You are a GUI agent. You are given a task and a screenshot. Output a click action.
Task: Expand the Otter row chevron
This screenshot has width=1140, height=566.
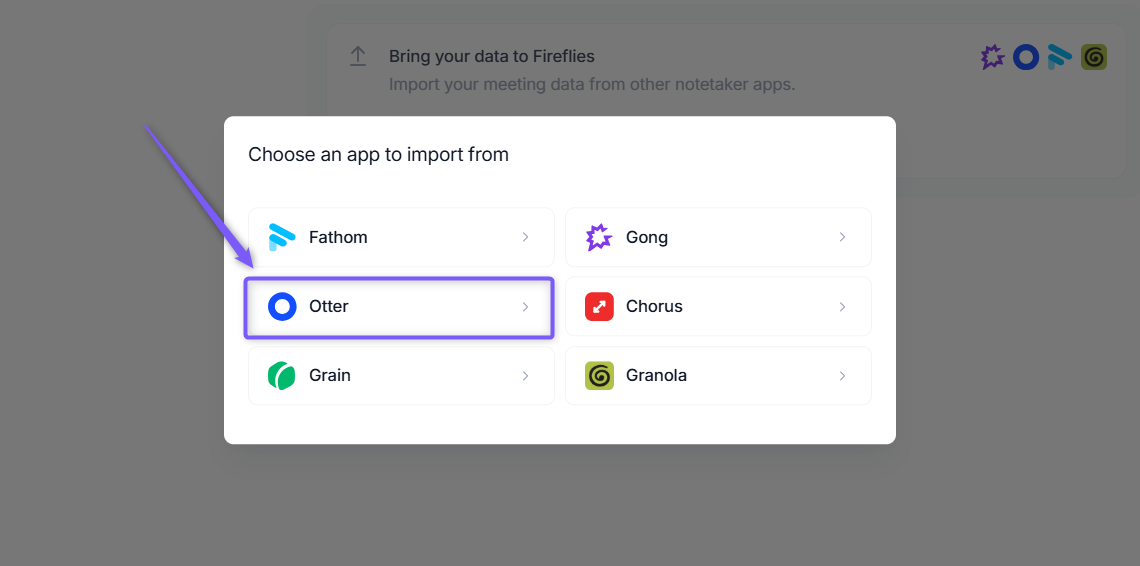pyautogui.click(x=525, y=306)
